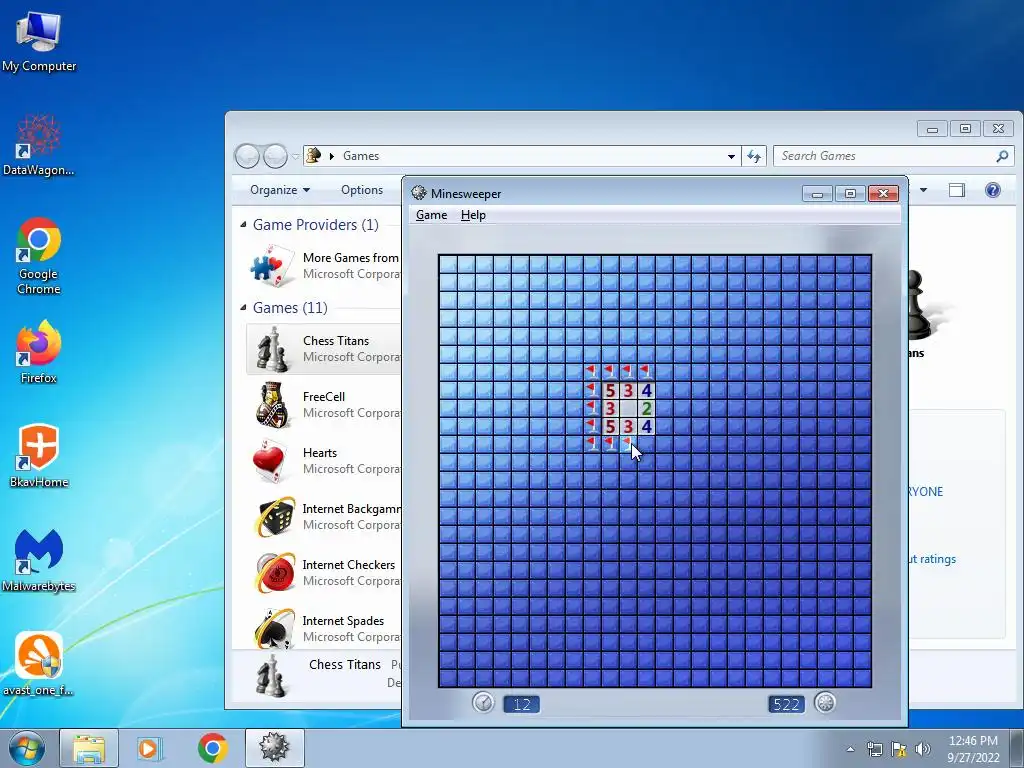Click the timer value 12
Viewport: 1024px width, 768px height.
pos(521,704)
